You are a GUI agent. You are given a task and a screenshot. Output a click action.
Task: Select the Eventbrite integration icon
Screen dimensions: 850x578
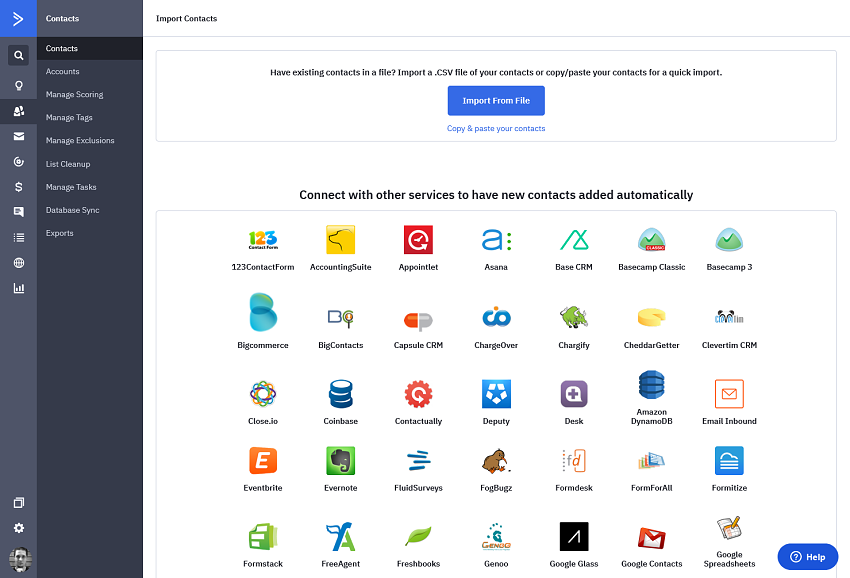pos(263,461)
